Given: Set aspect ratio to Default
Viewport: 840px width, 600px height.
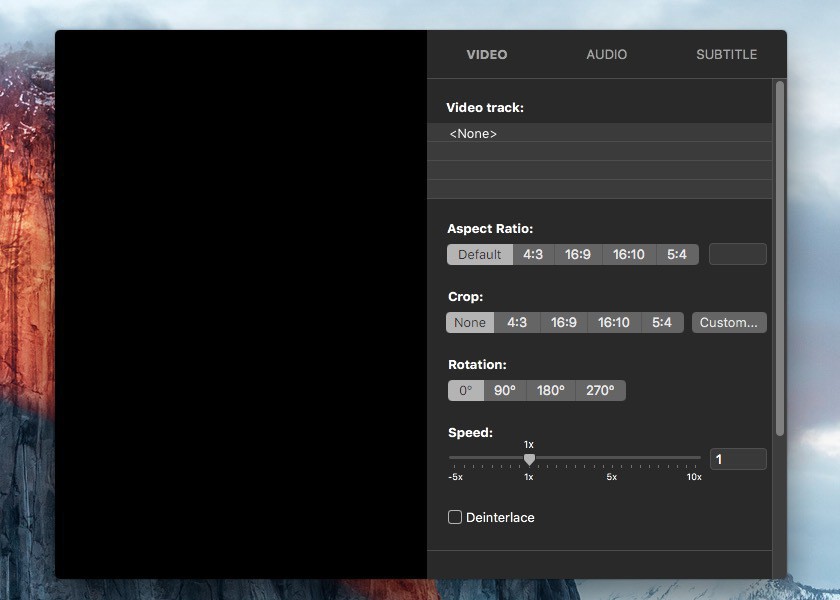Looking at the screenshot, I should pos(480,254).
